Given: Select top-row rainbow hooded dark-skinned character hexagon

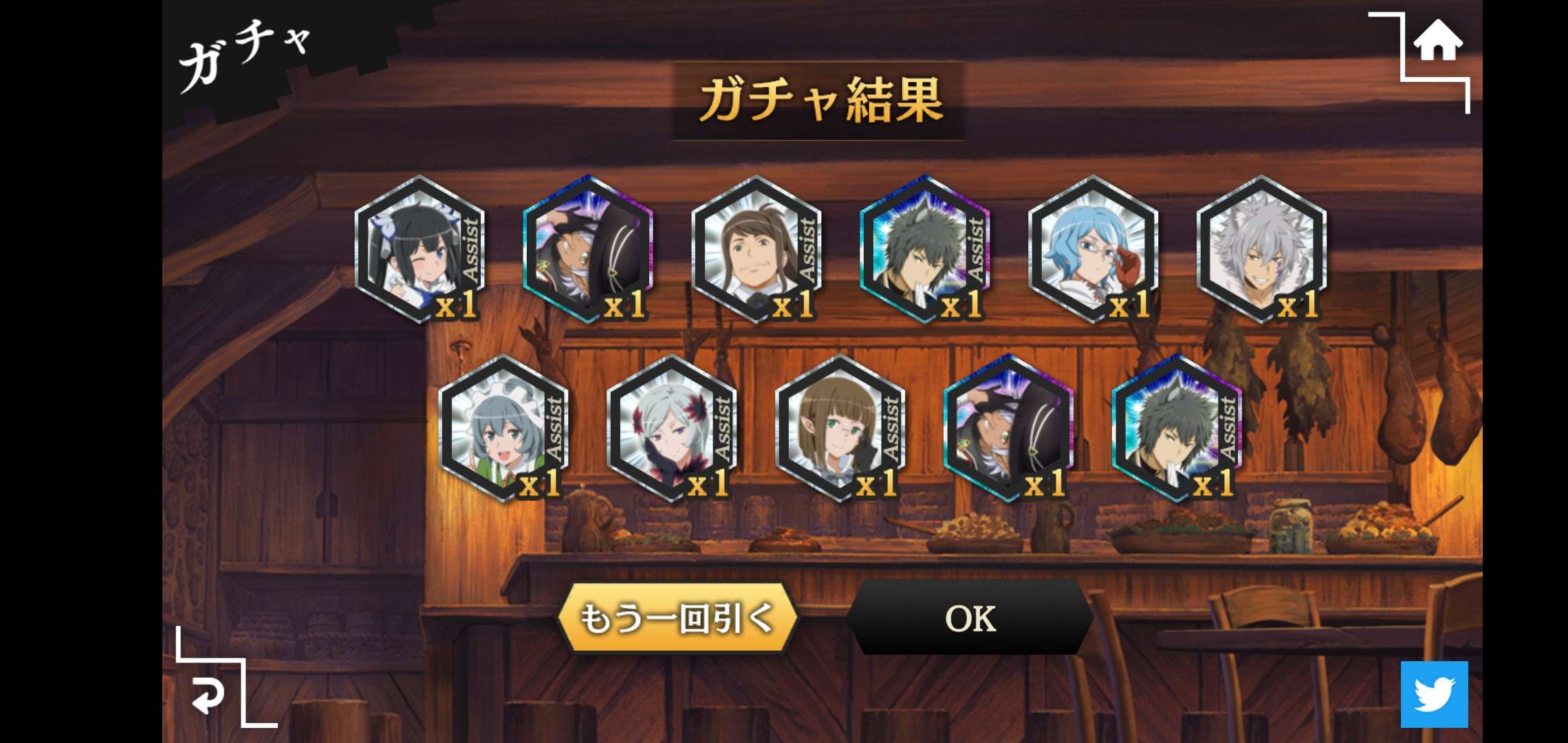Looking at the screenshot, I should (x=588, y=249).
